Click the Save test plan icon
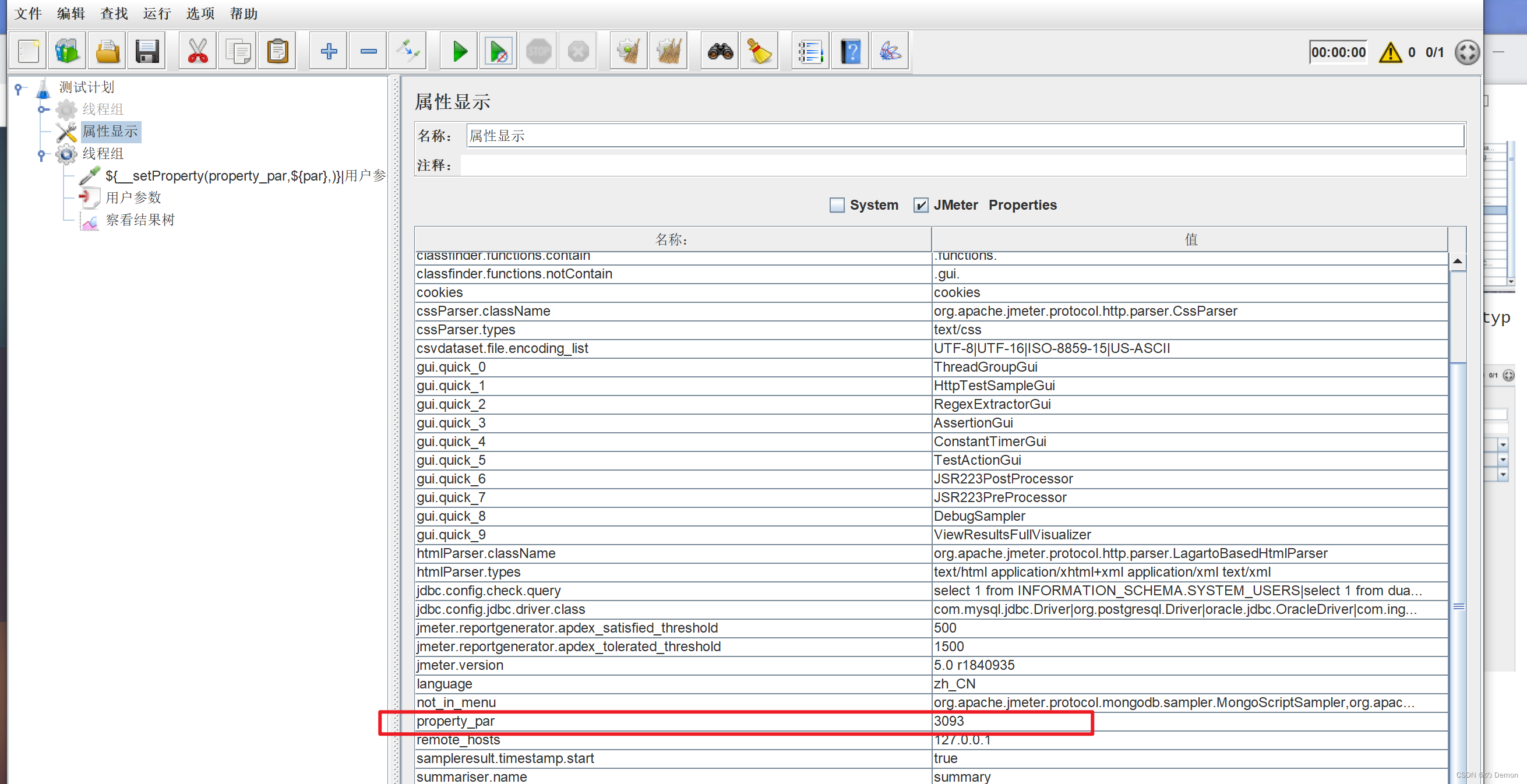This screenshot has width=1527, height=784. (147, 52)
